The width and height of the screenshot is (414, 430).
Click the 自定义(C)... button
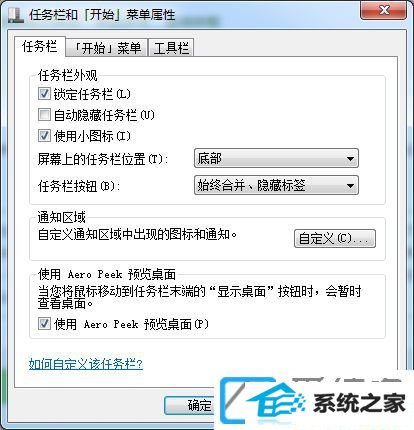pyautogui.click(x=335, y=238)
